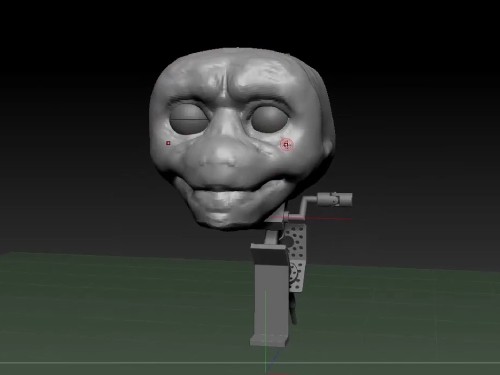Click the universal joint on the metal rig
The height and width of the screenshot is (375, 500).
point(335,199)
